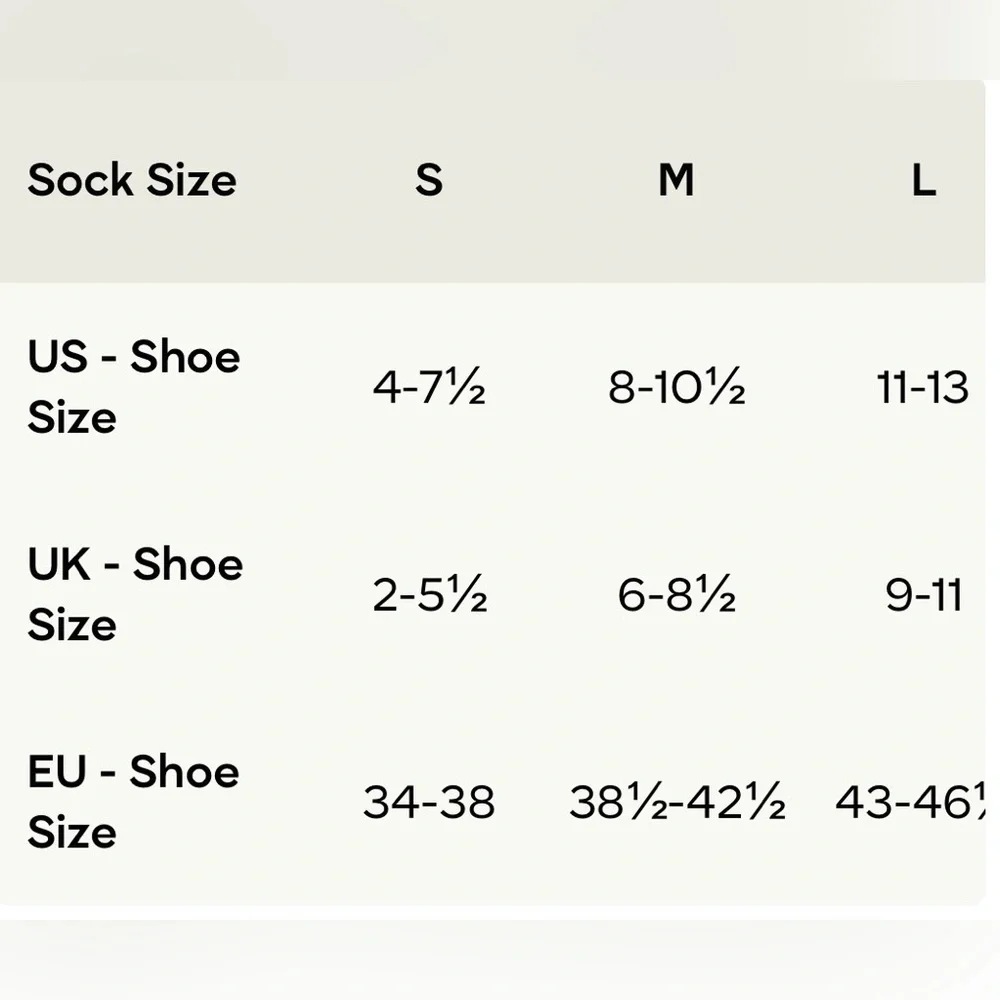Select the UK size cell '2-5½'
Image resolution: width=1000 pixels, height=1000 pixels.
tap(429, 596)
